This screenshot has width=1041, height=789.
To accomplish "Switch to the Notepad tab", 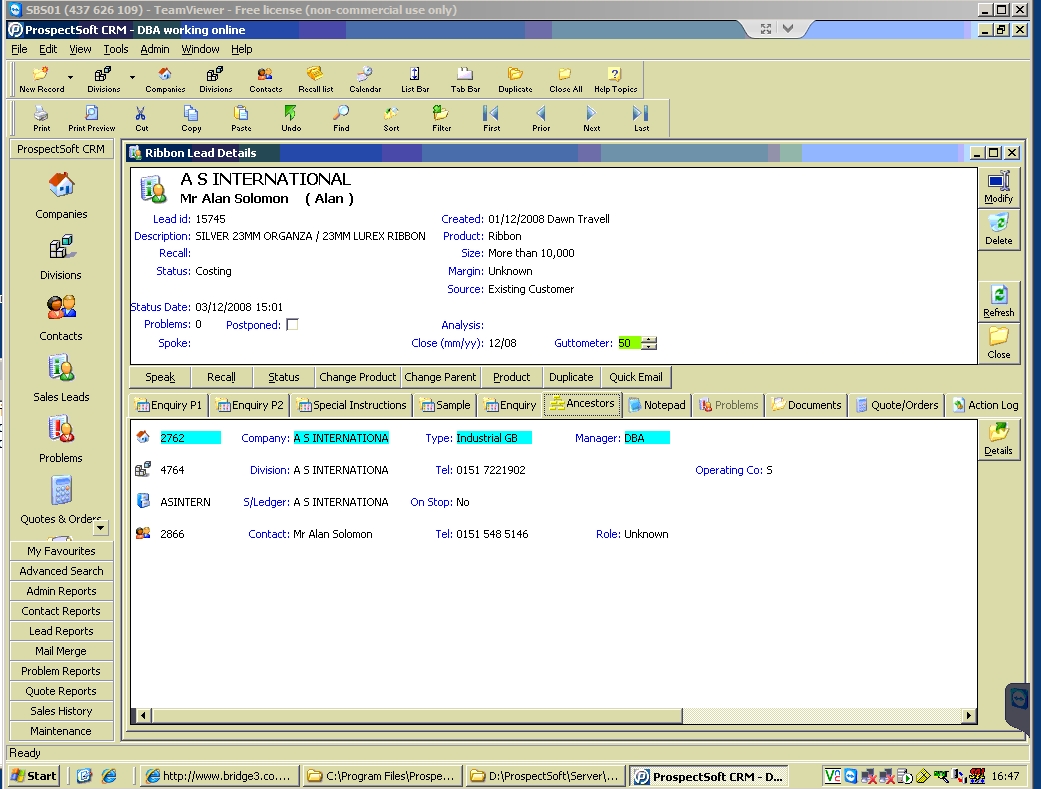I will [x=657, y=405].
